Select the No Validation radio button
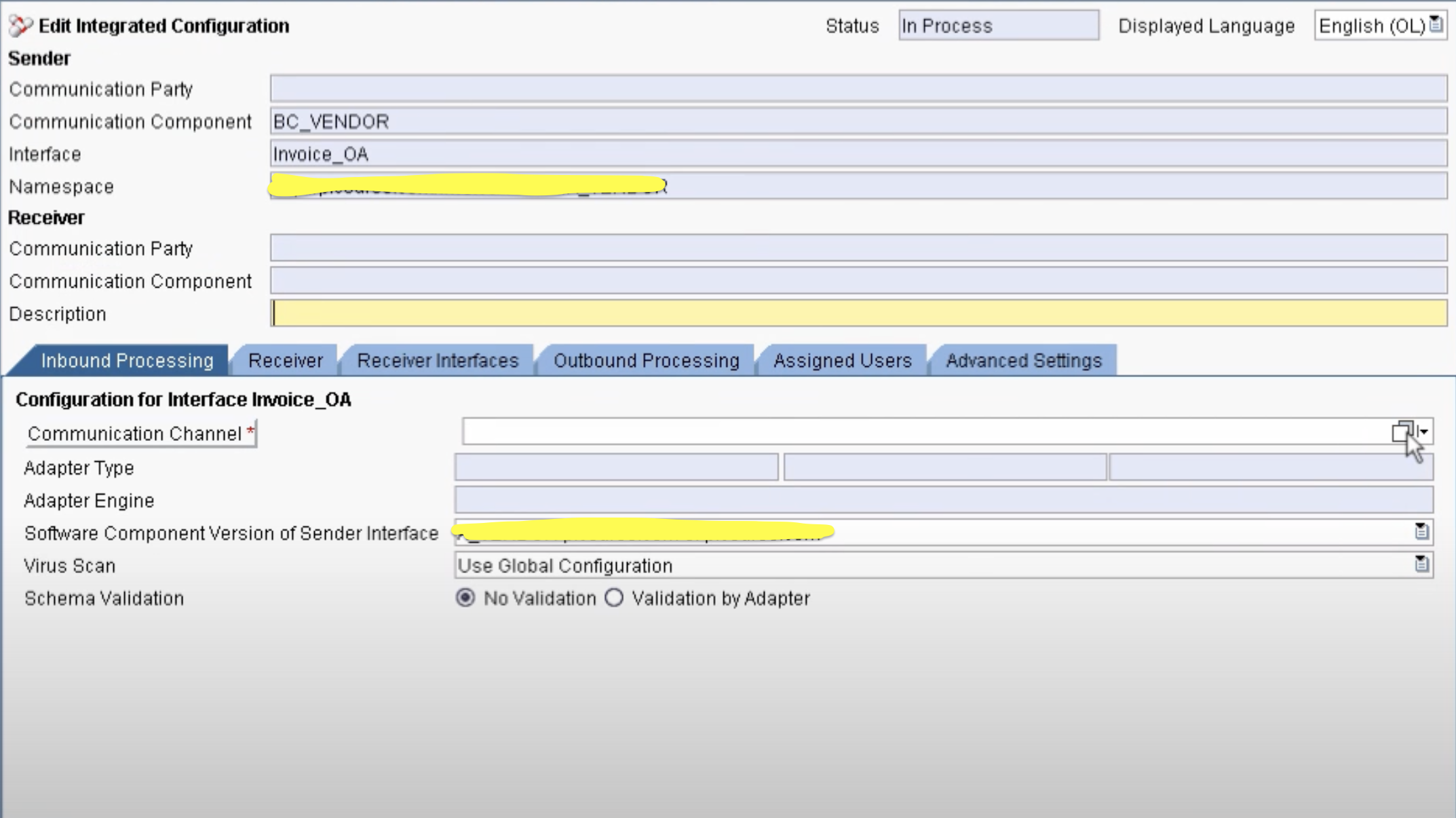 [465, 598]
